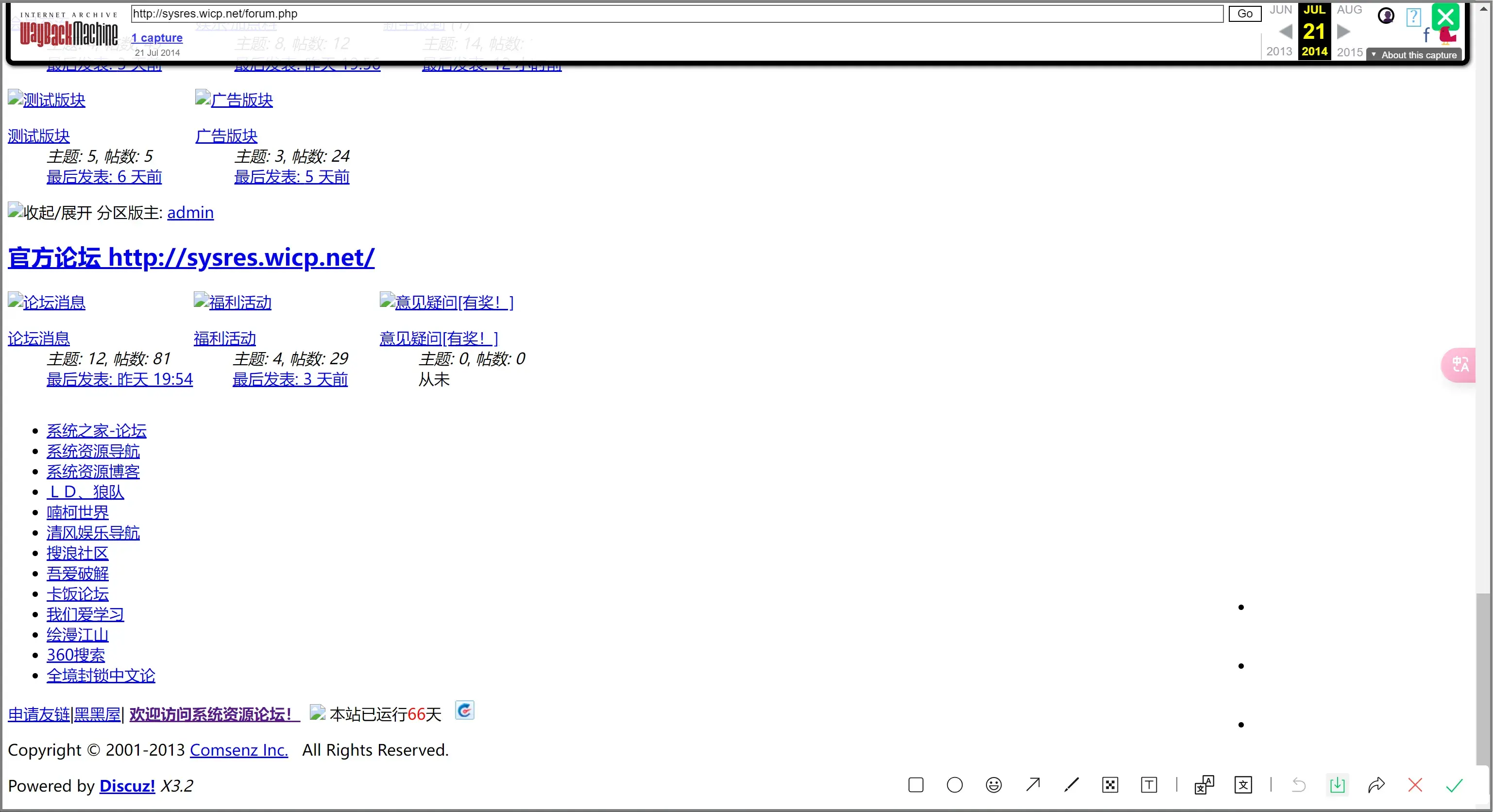
Task: Open the 搜浪社区 friend link
Action: click(78, 553)
